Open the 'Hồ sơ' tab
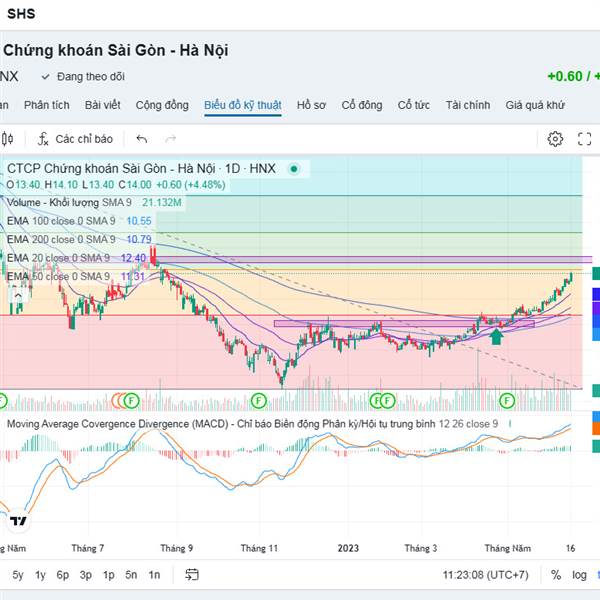The height and width of the screenshot is (600, 600). pos(311,105)
